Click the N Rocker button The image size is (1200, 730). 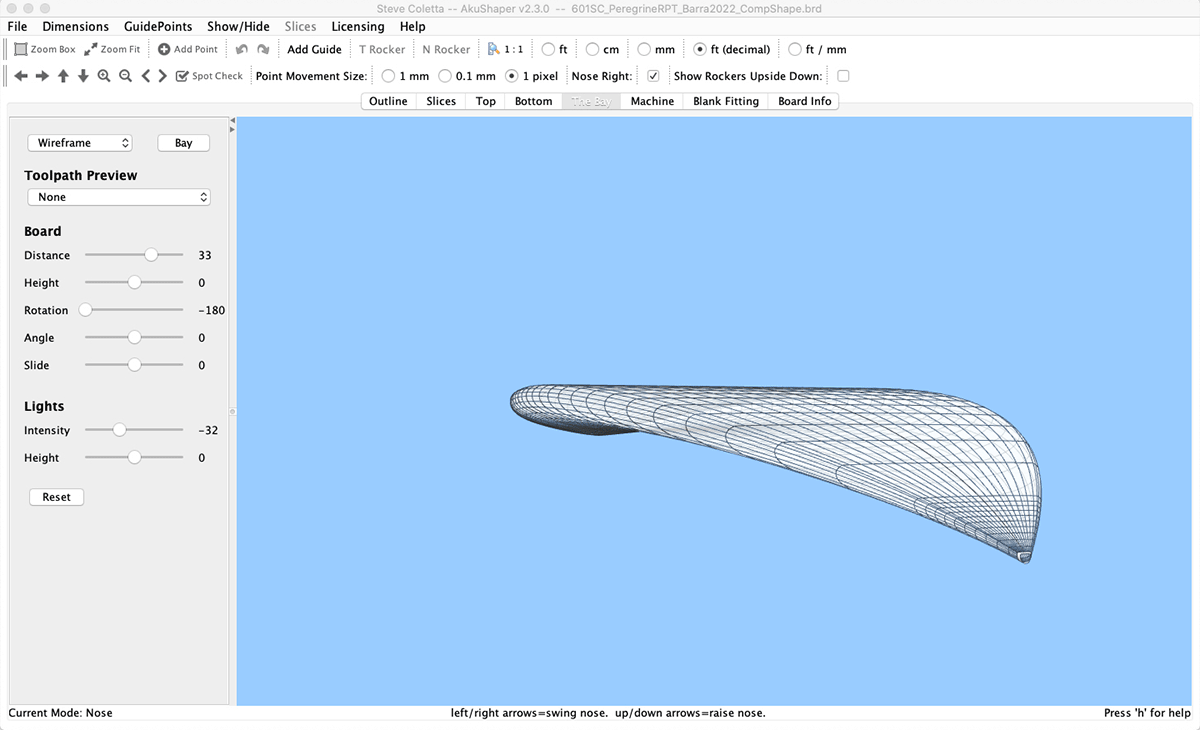446,49
